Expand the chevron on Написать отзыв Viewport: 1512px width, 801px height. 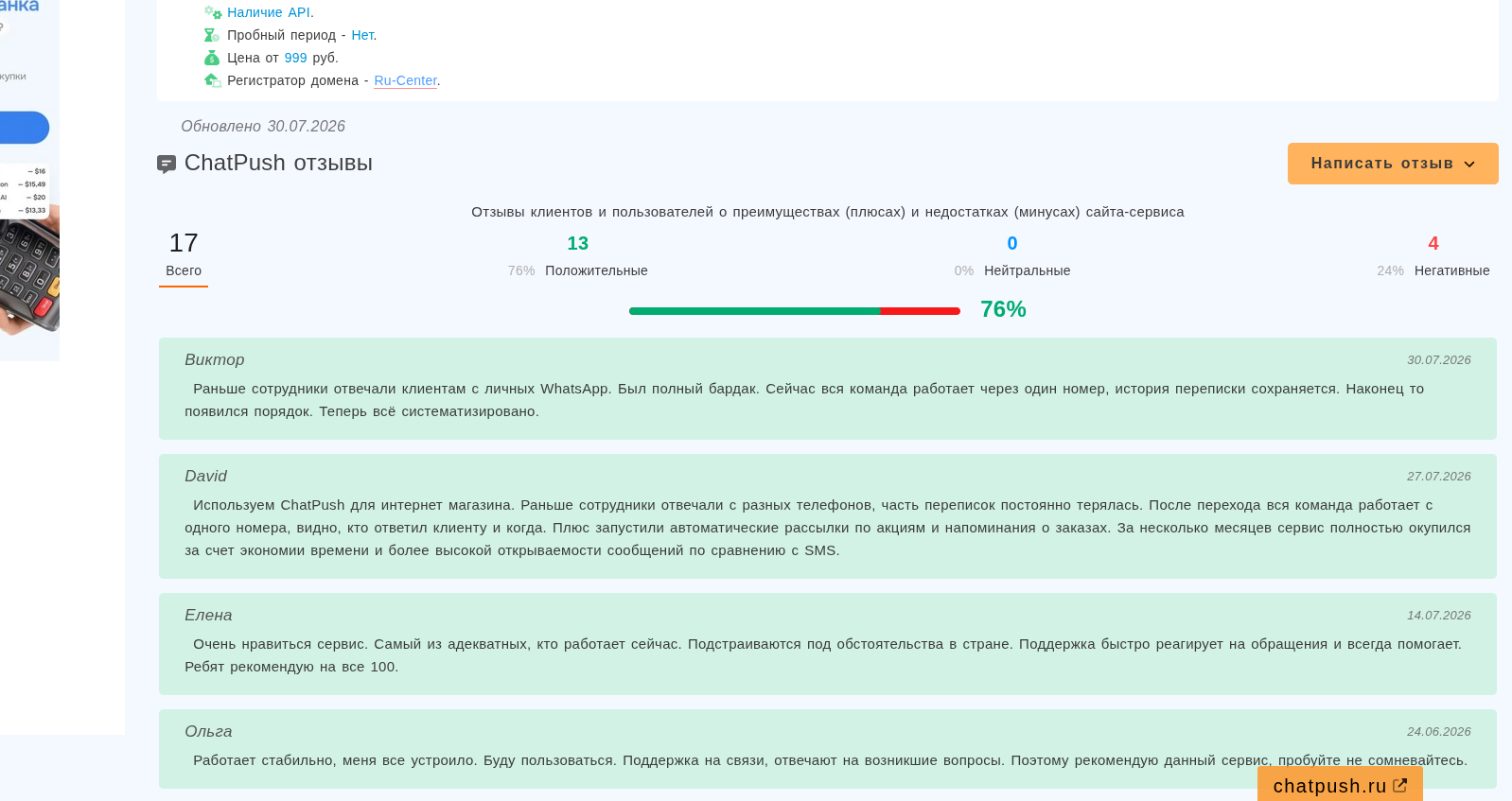coord(1469,165)
